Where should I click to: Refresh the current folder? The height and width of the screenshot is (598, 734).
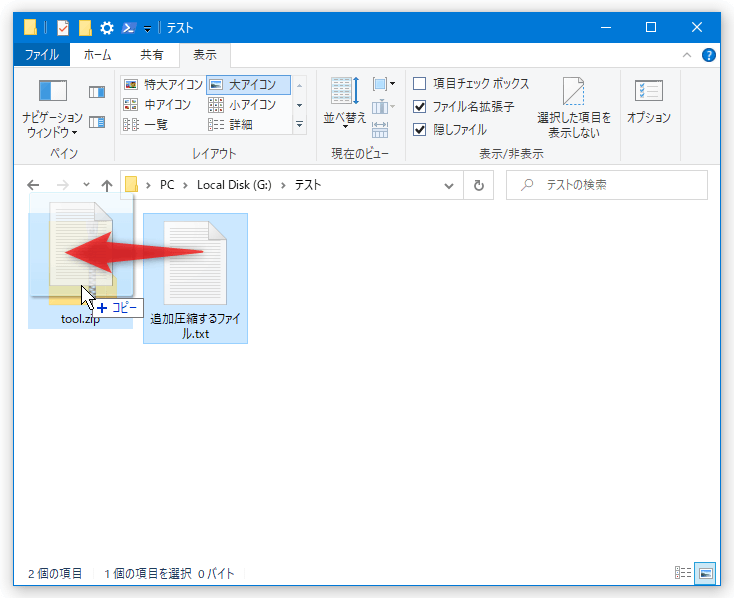click(x=478, y=186)
